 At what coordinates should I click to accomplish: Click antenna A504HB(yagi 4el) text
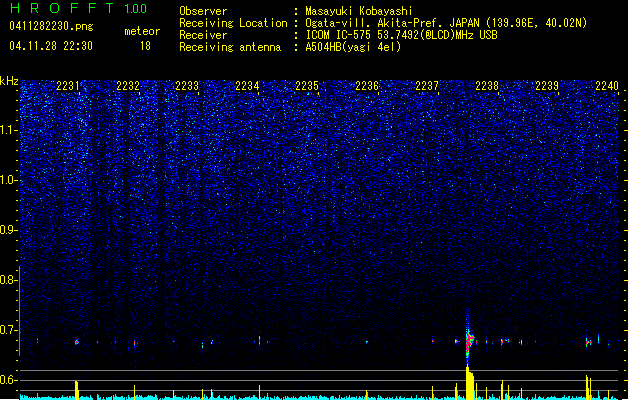point(353,47)
